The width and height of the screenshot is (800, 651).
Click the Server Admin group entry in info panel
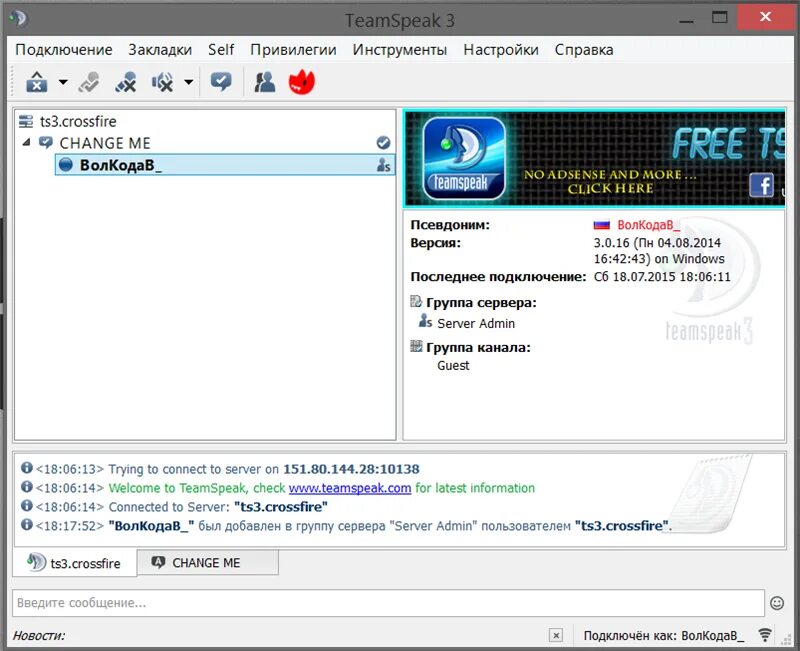pos(476,323)
